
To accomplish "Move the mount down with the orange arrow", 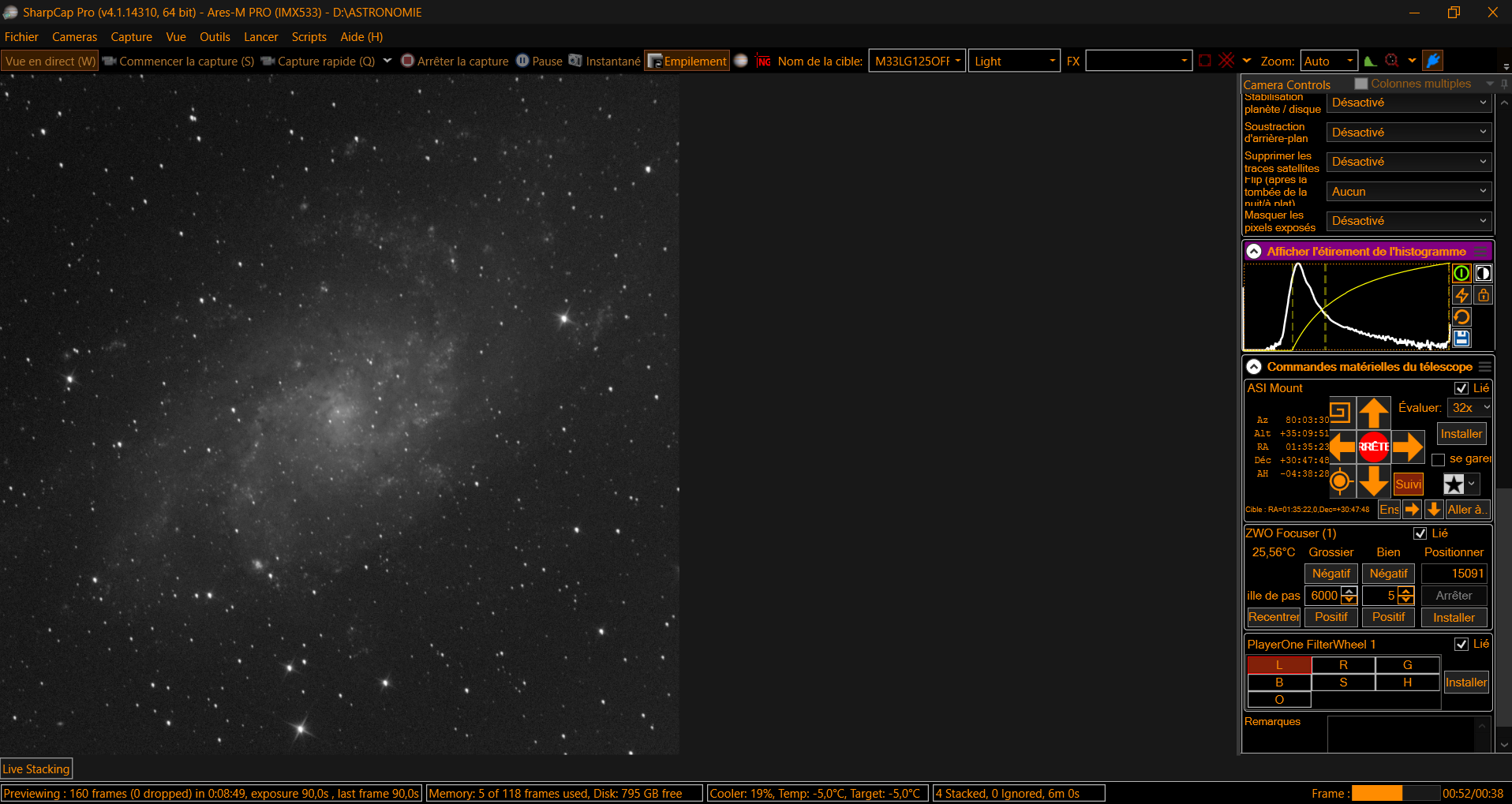I will coord(1374,481).
